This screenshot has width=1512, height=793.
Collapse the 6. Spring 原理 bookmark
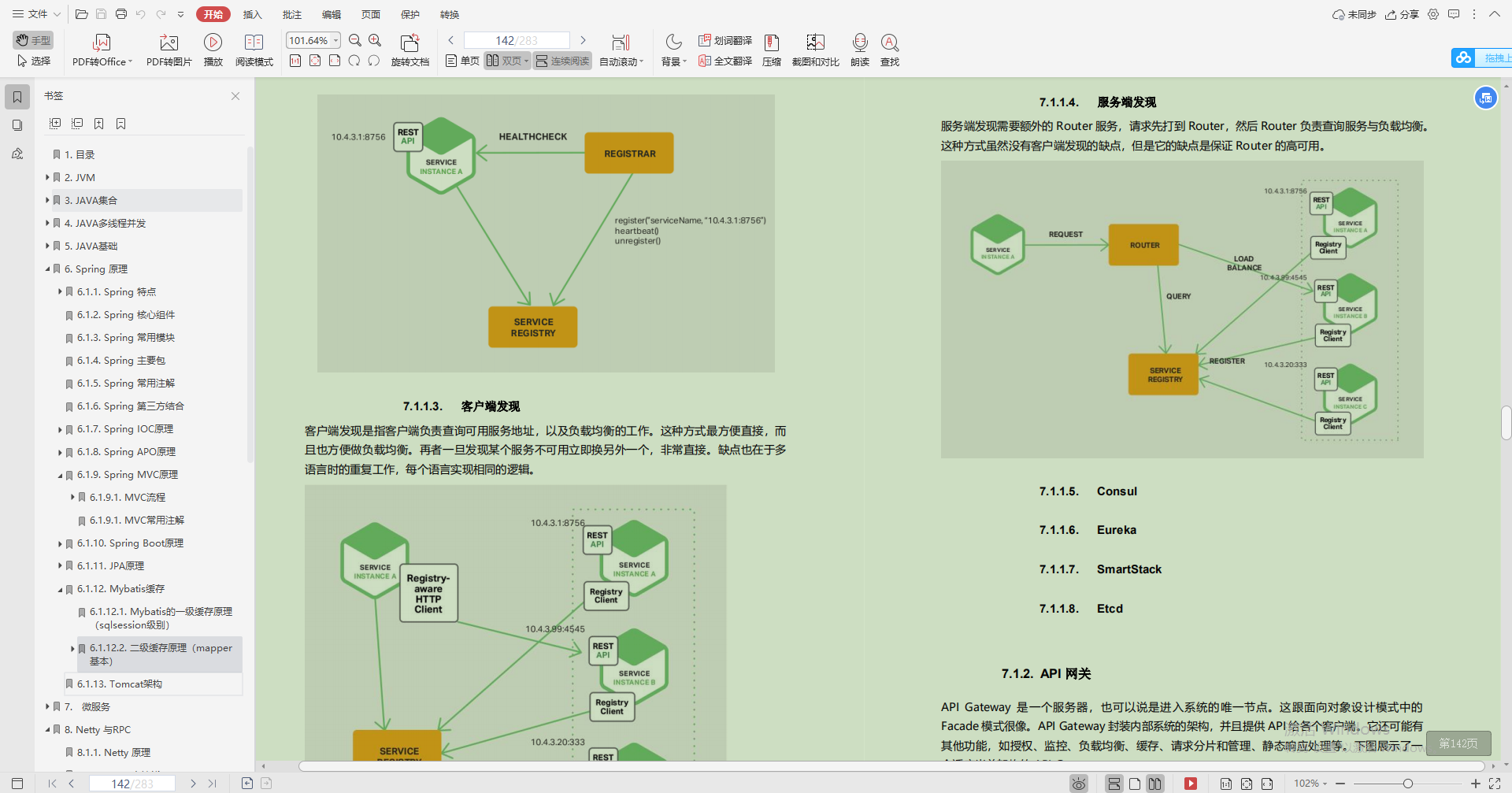[x=47, y=269]
